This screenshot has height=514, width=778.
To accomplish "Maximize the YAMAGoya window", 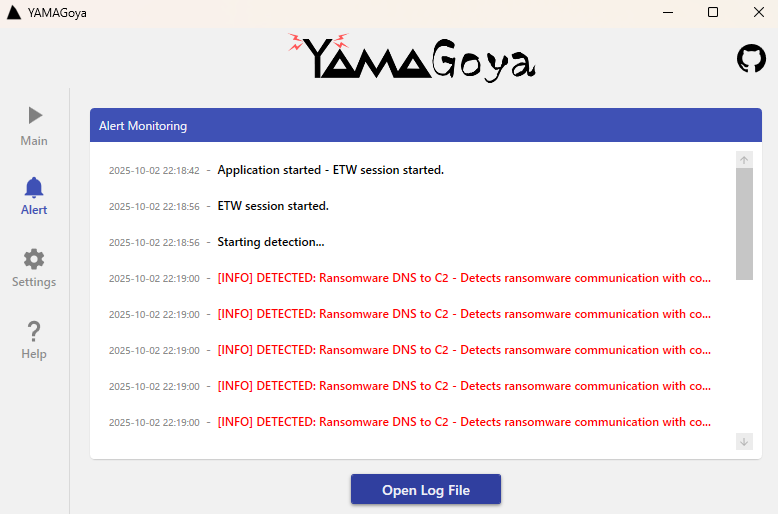I will [713, 13].
